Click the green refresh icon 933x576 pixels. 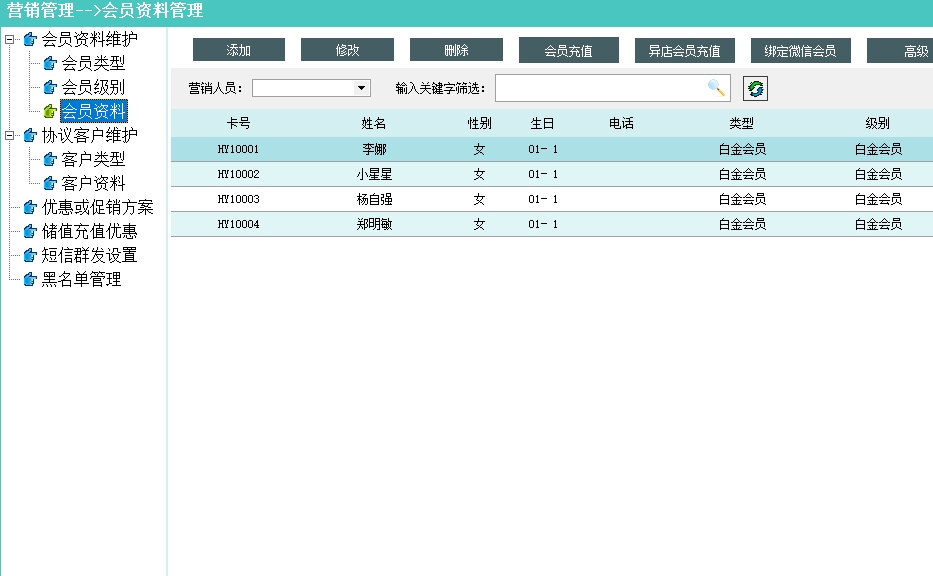click(756, 89)
